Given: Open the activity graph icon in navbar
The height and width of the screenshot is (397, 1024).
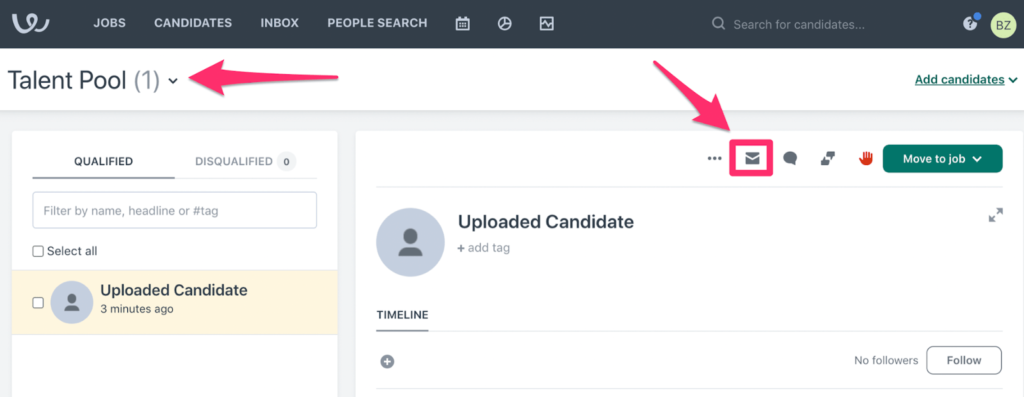Looking at the screenshot, I should [x=547, y=24].
